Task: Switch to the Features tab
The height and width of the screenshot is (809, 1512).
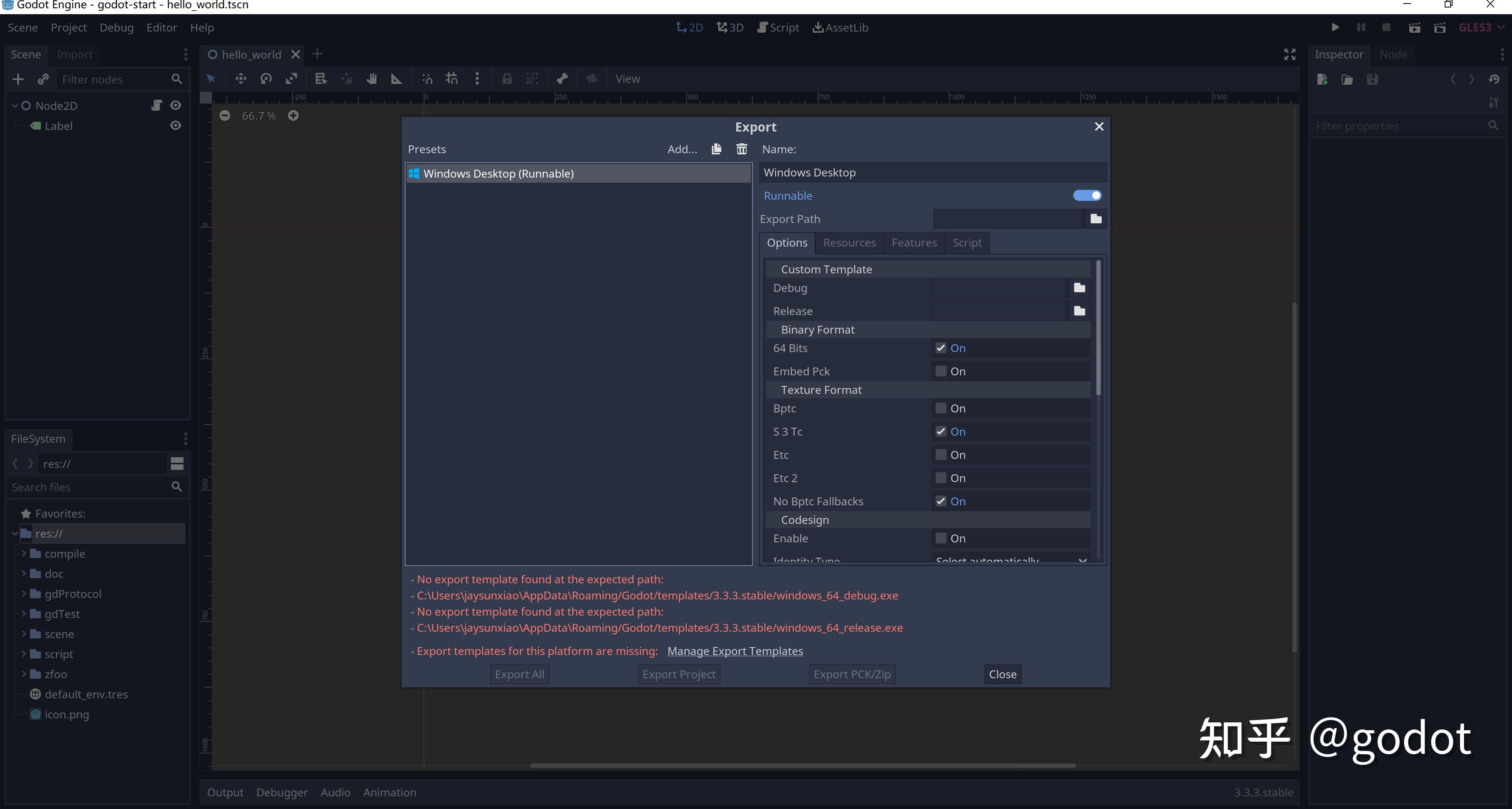Action: [914, 243]
